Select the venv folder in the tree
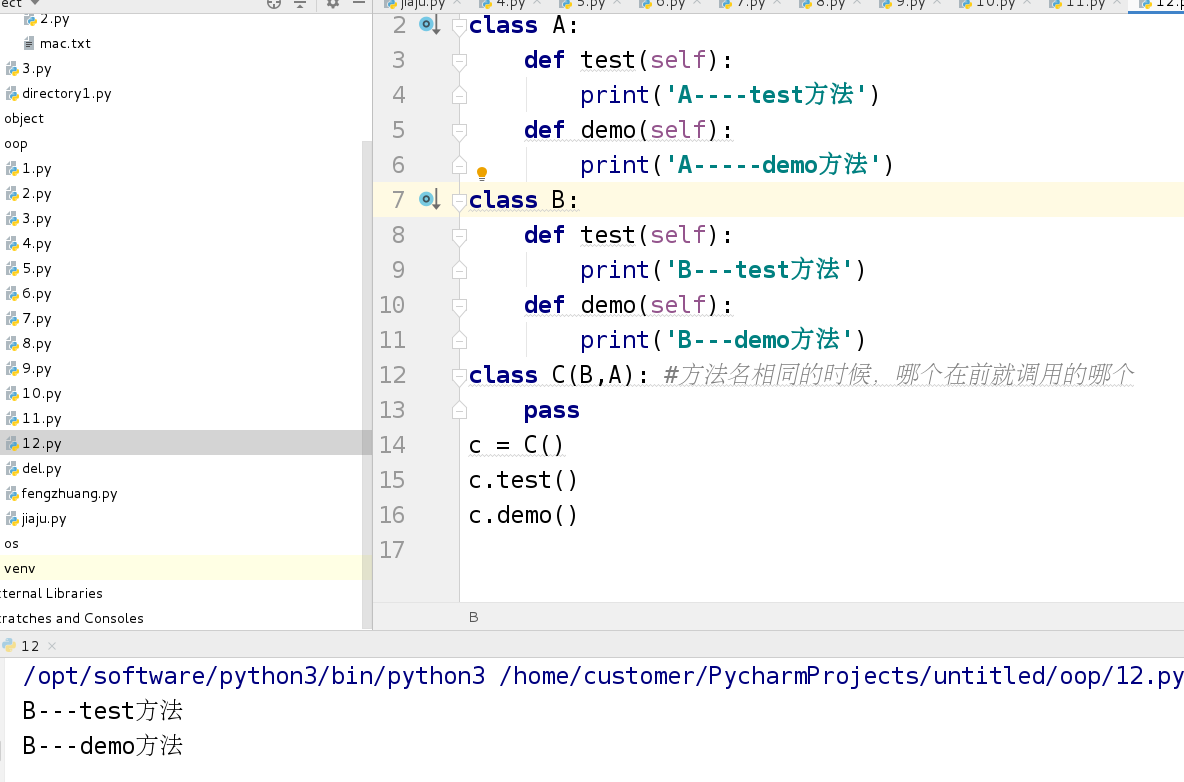This screenshot has height=782, width=1184. 20,568
